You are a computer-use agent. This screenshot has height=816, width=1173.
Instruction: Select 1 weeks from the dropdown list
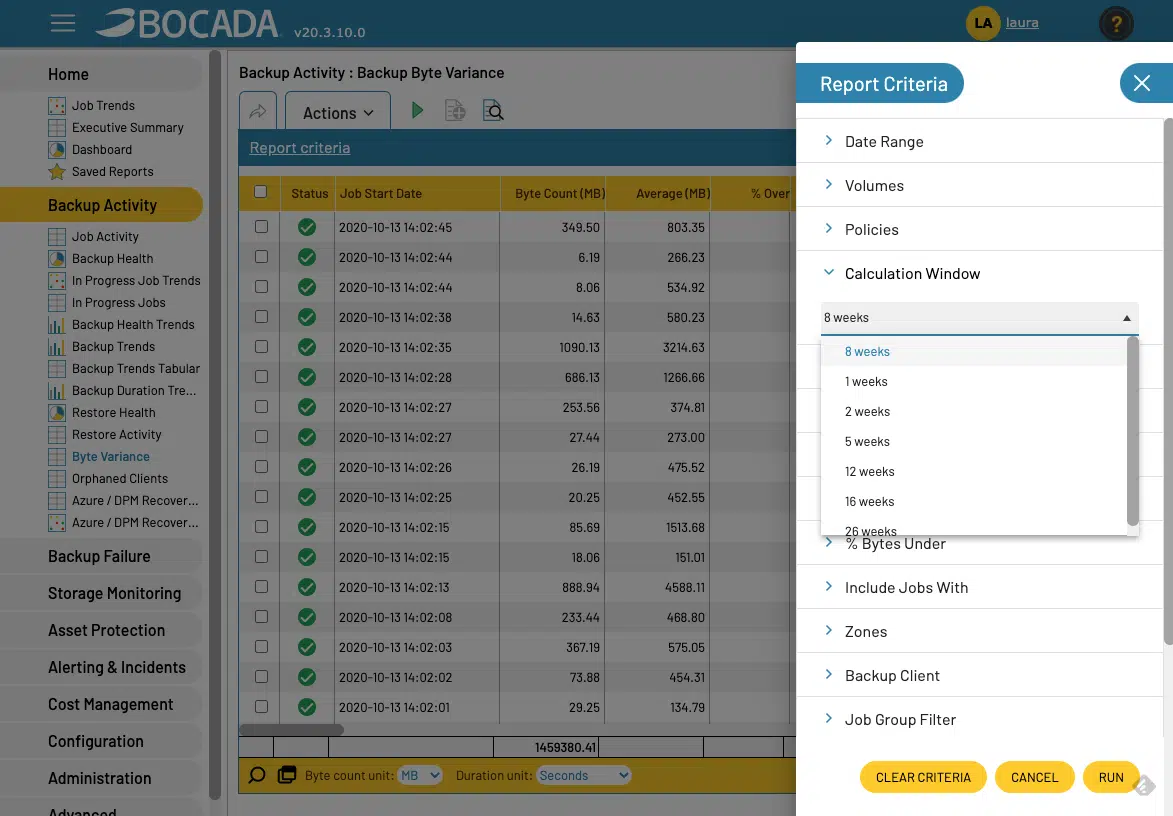[974, 381]
